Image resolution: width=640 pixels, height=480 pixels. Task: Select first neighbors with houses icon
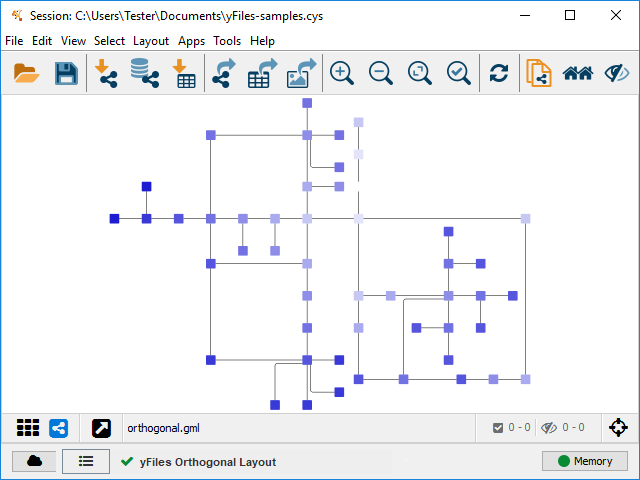[578, 73]
